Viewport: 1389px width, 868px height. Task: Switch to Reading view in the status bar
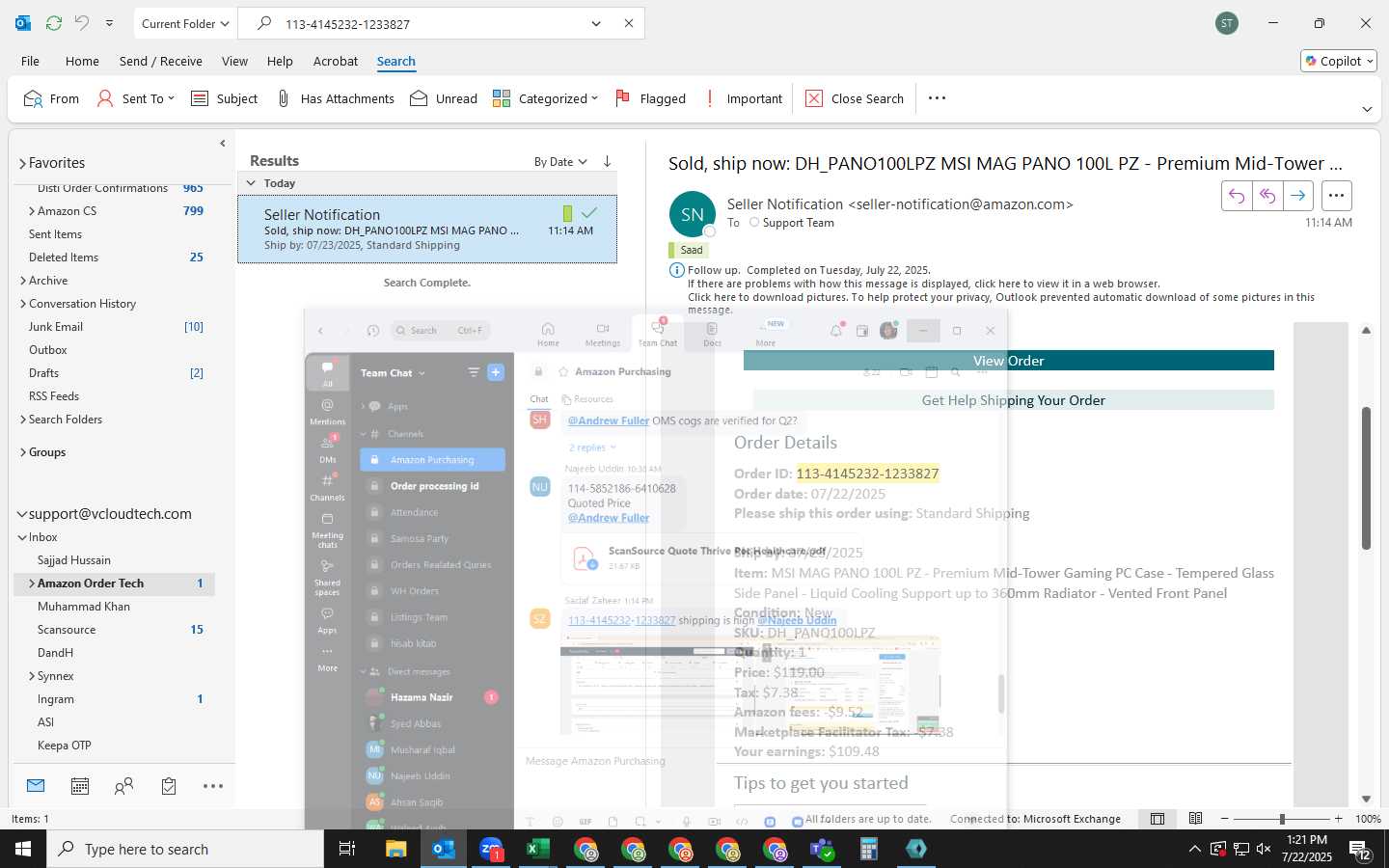pyautogui.click(x=1195, y=819)
